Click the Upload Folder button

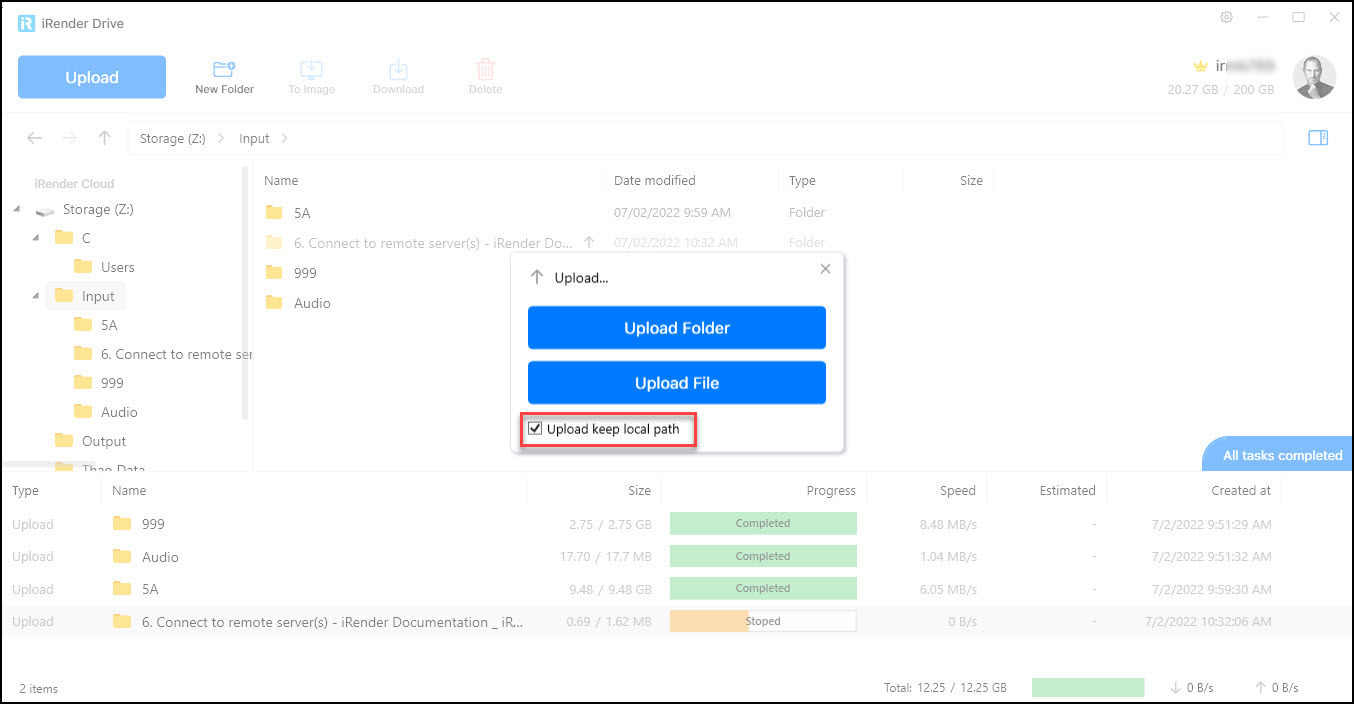coord(677,328)
